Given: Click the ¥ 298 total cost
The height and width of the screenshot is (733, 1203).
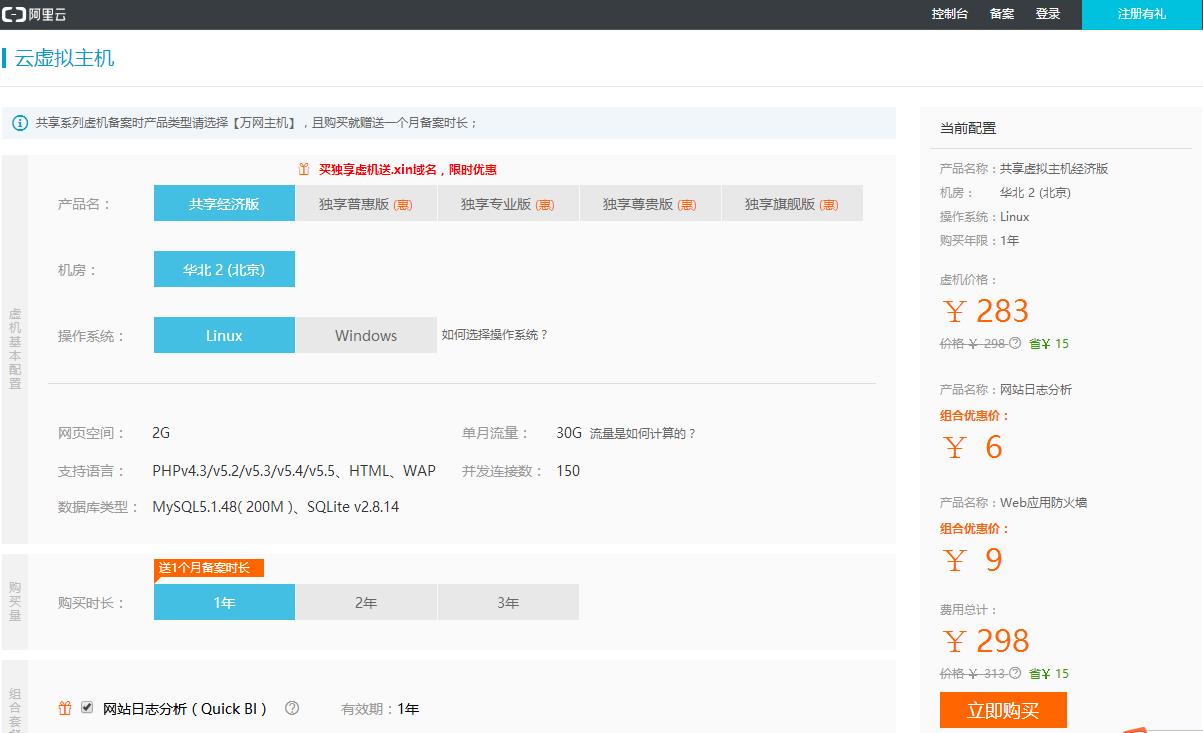Looking at the screenshot, I should coord(986,640).
